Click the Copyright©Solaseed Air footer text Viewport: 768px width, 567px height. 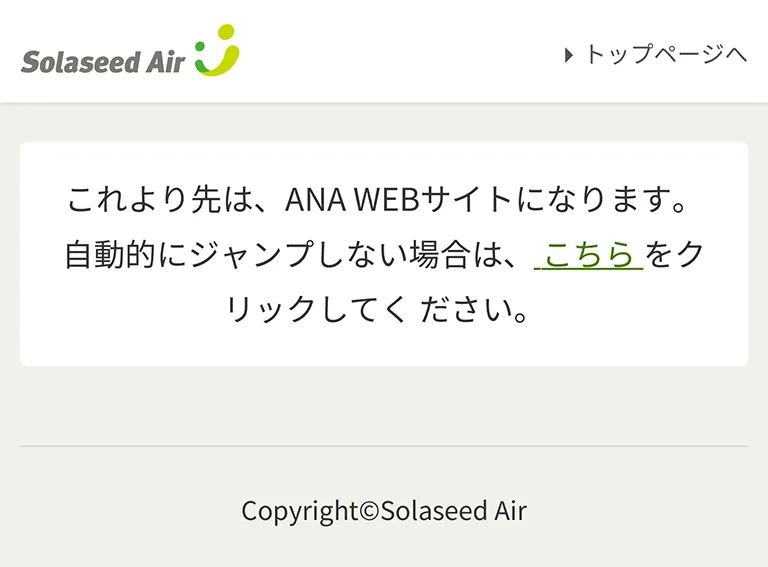(384, 511)
